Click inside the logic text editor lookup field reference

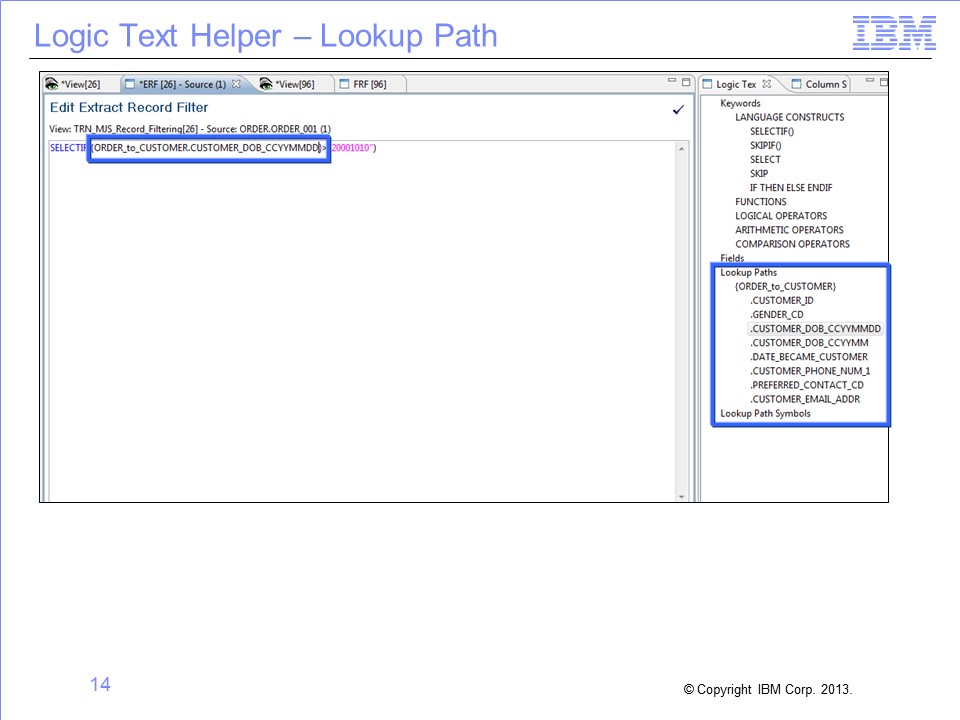click(208, 148)
